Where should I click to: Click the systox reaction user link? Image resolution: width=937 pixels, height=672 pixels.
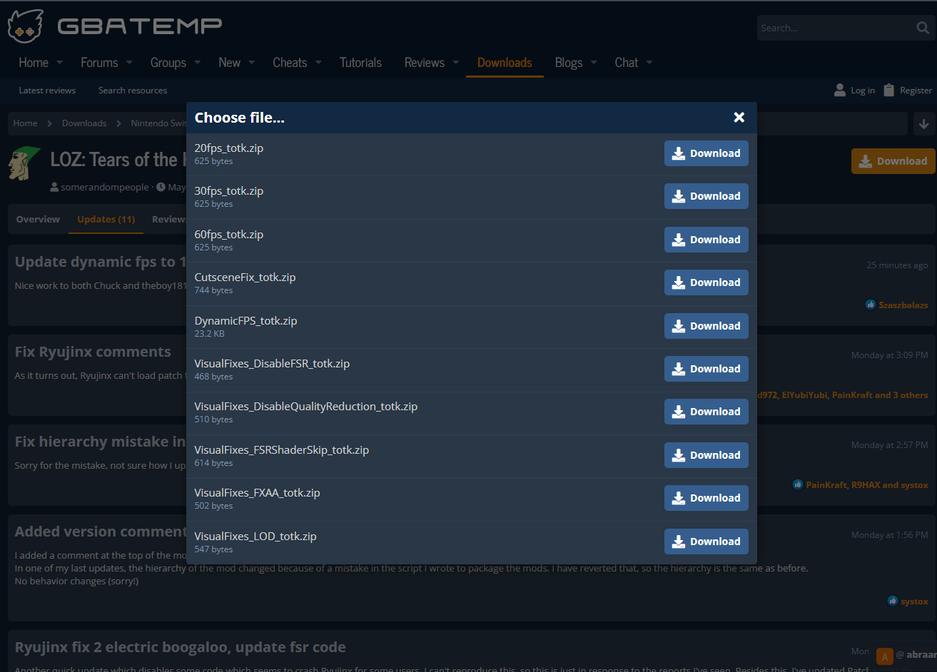914,602
